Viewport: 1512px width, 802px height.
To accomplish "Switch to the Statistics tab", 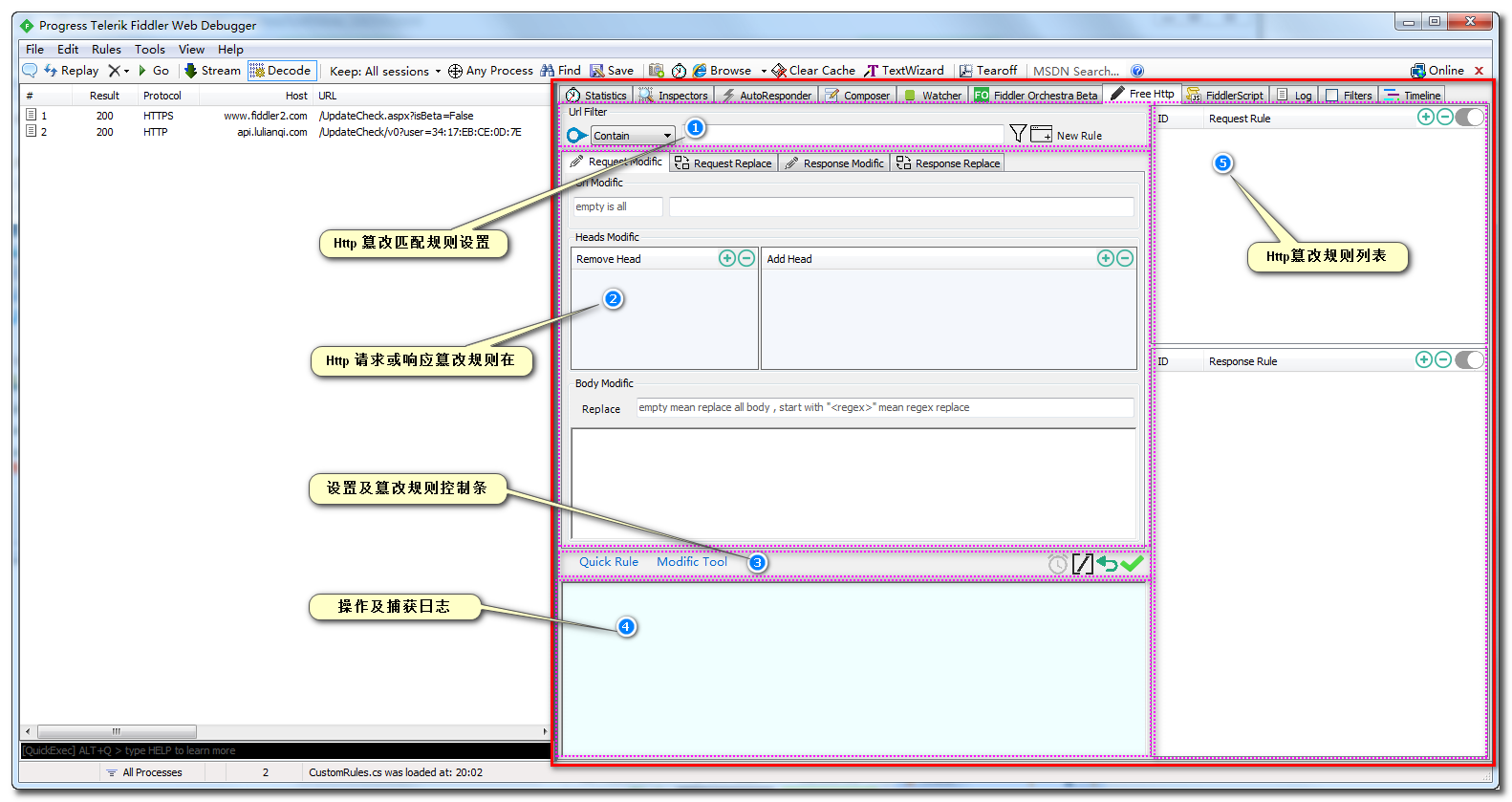I will 595,95.
